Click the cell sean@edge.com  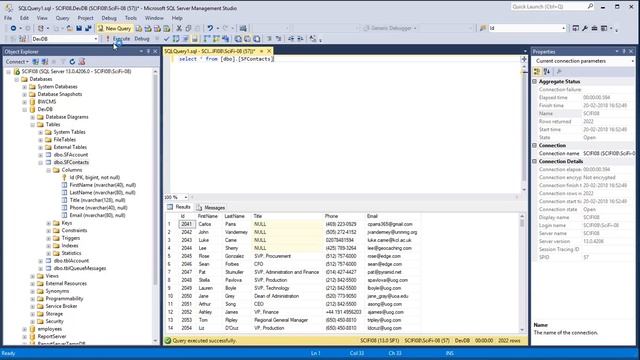pyautogui.click(x=384, y=264)
